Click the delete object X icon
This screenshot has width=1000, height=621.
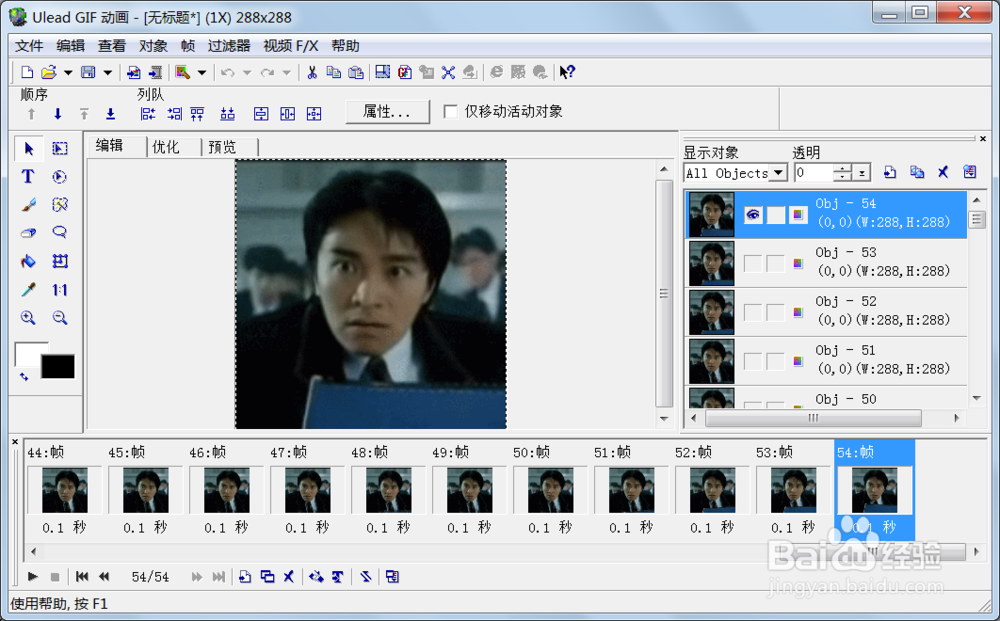click(943, 172)
